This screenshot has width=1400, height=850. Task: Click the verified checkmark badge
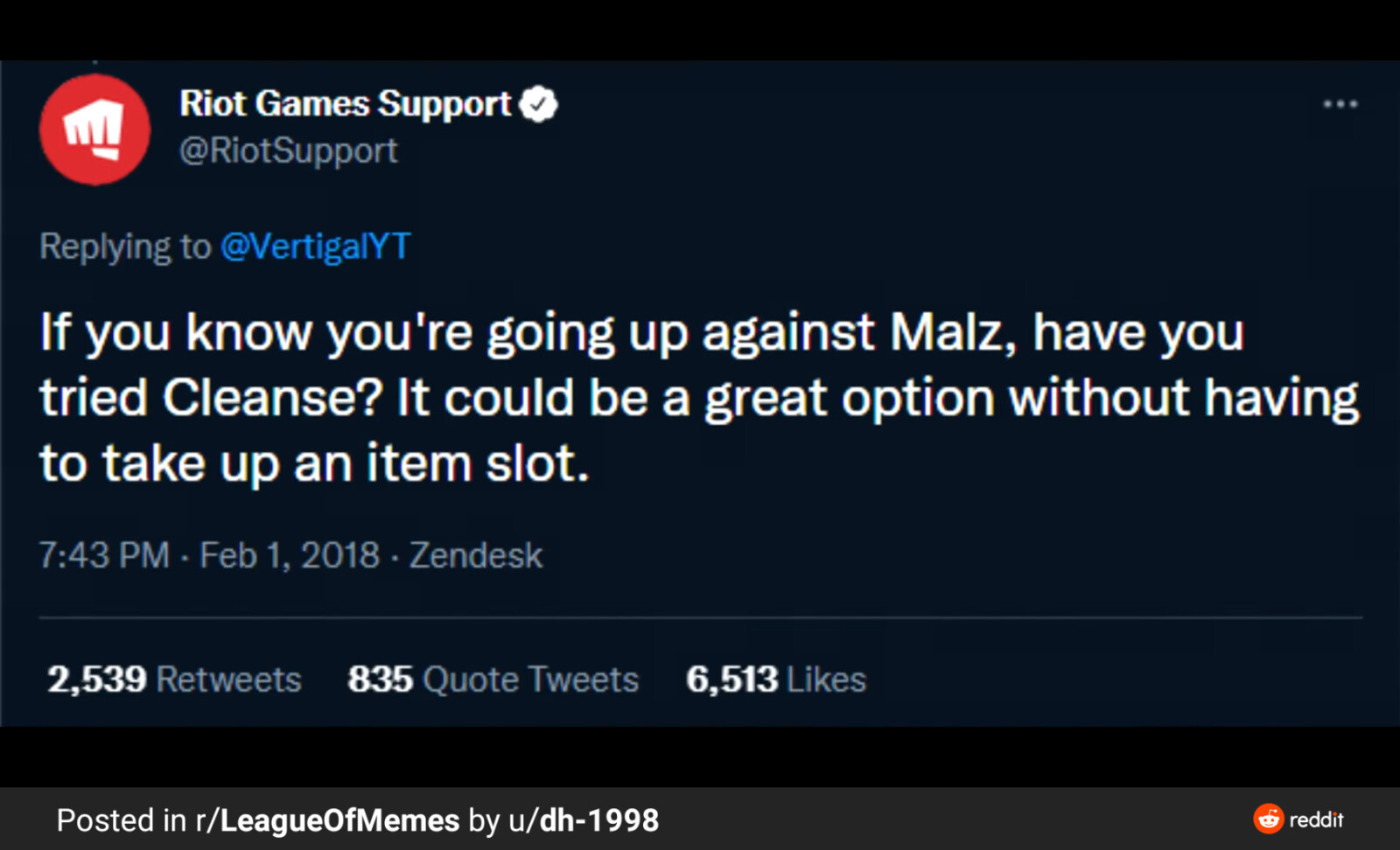pyautogui.click(x=538, y=104)
